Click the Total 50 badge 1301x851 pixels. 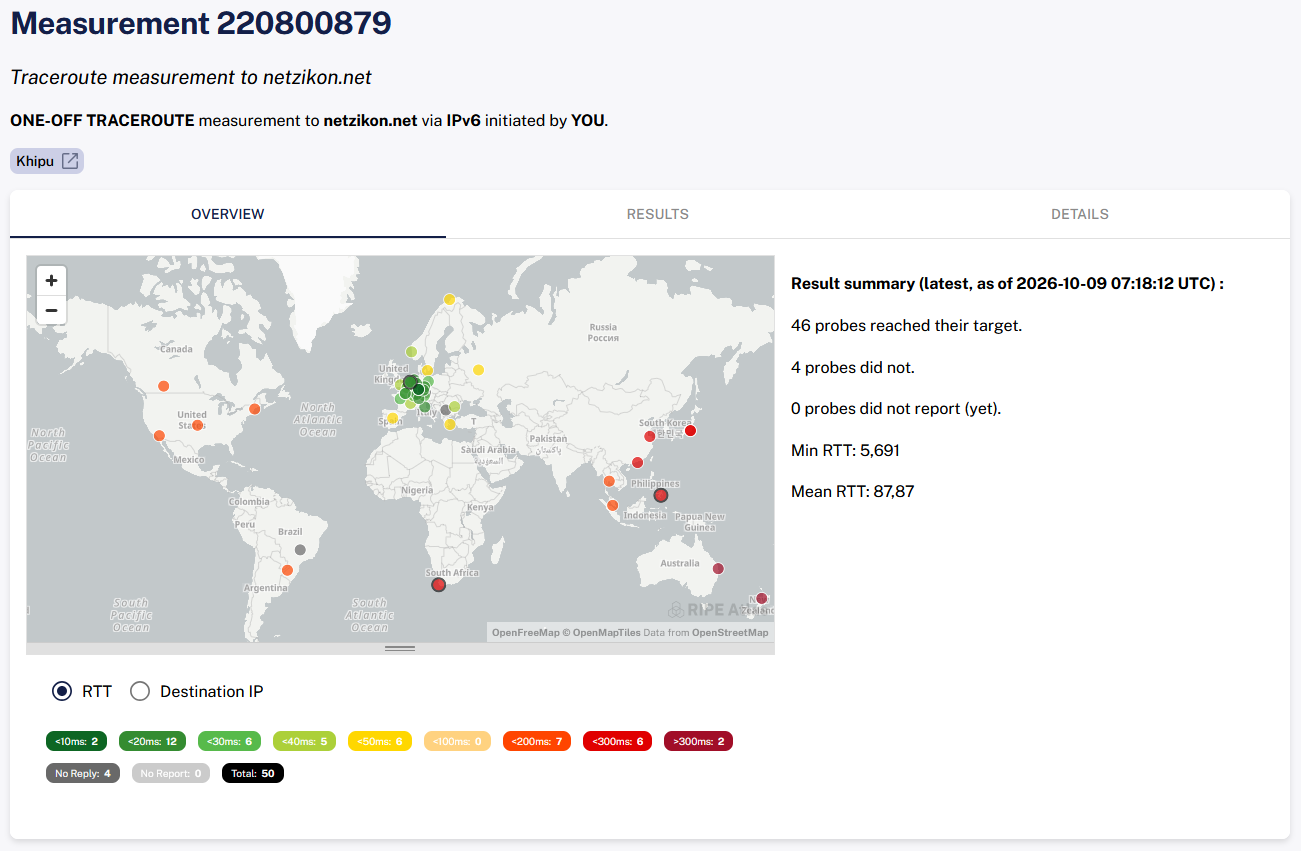pyautogui.click(x=253, y=773)
